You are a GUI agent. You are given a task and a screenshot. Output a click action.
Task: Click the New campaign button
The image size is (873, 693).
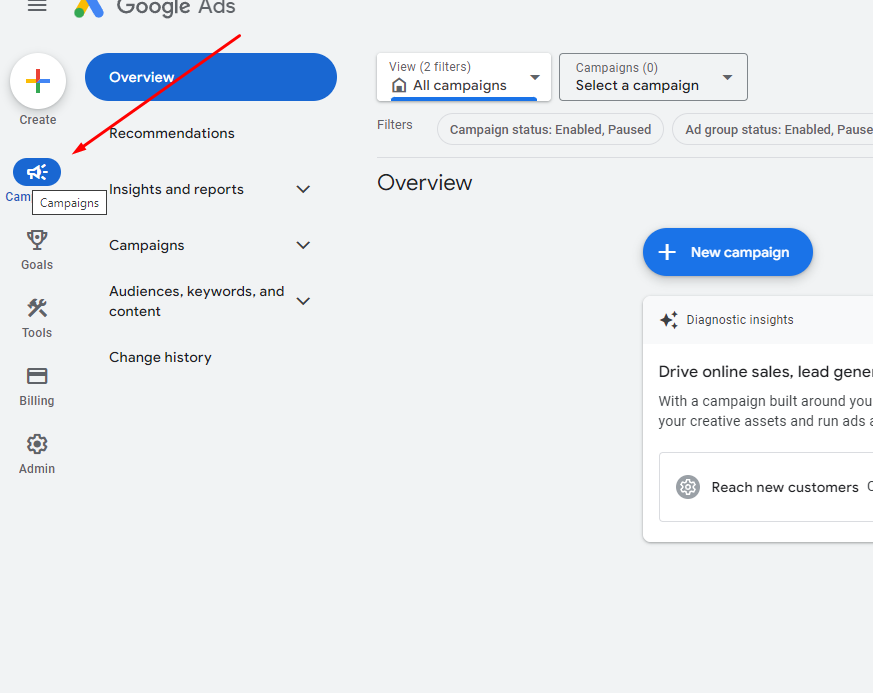(727, 252)
